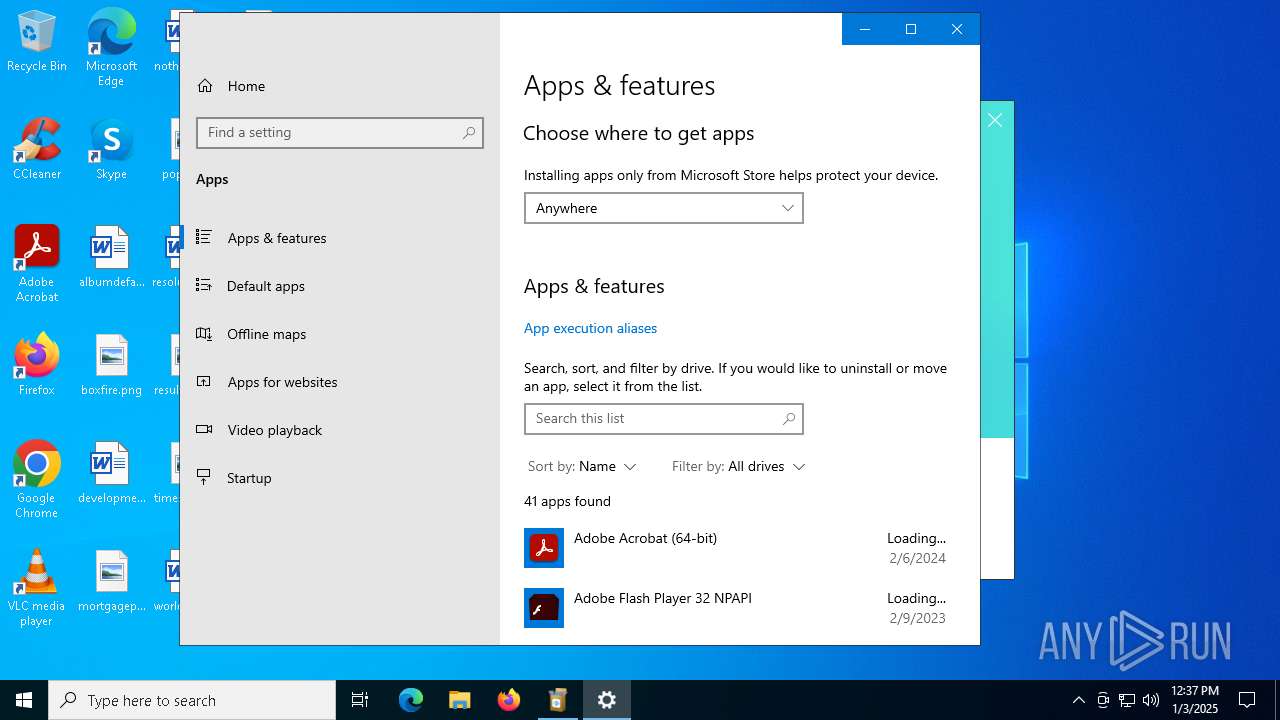Select mortgagep image file on desktop
The width and height of the screenshot is (1280, 720).
point(111,581)
